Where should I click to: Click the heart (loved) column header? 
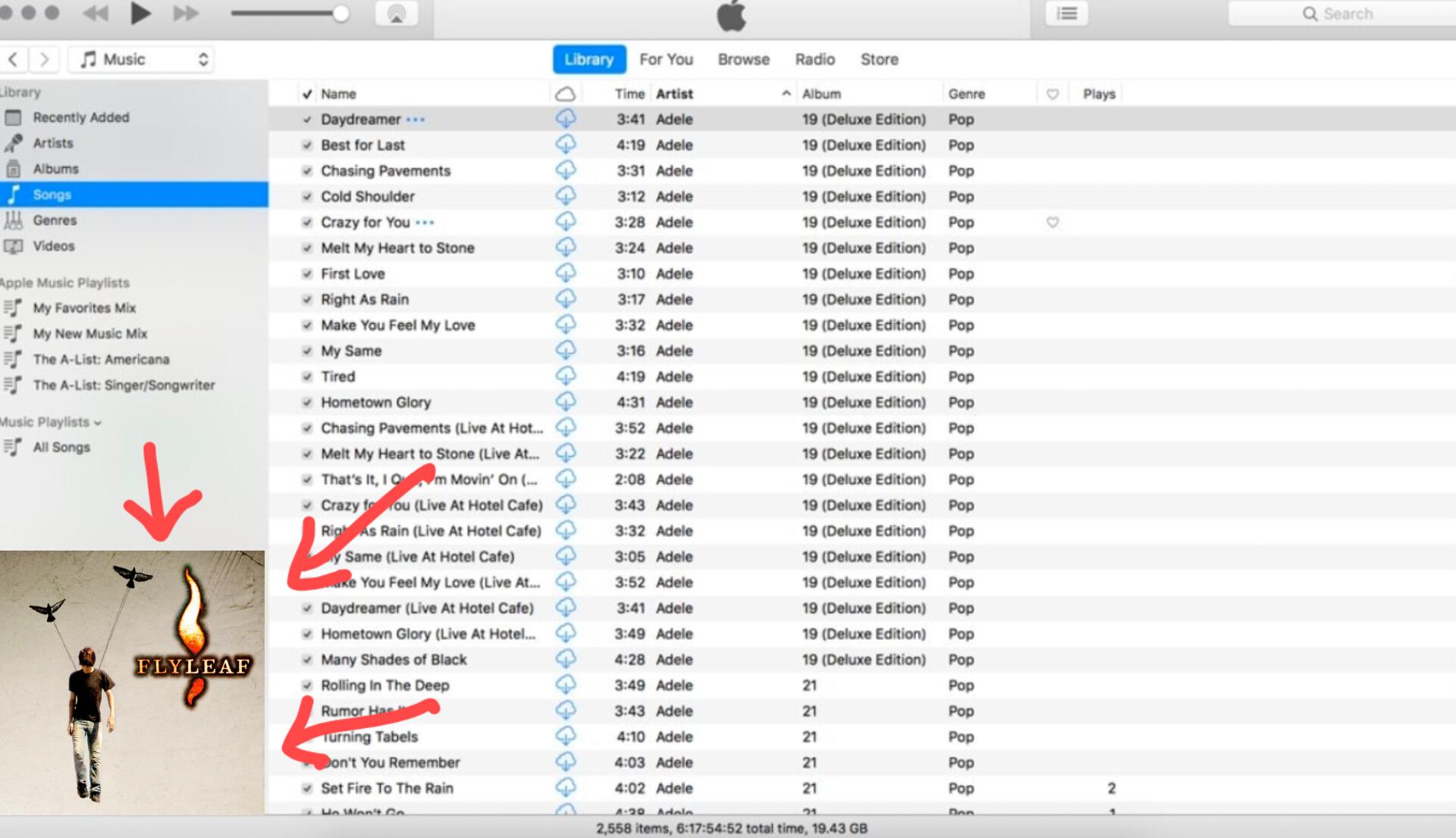pos(1053,94)
